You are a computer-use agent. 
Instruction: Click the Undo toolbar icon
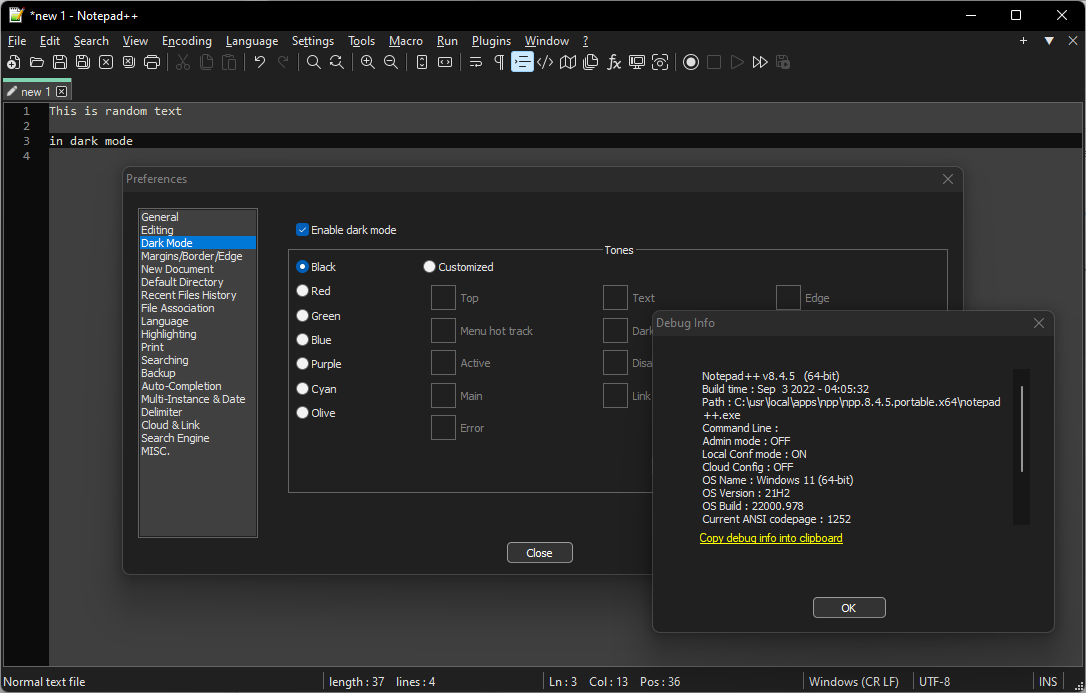260,62
